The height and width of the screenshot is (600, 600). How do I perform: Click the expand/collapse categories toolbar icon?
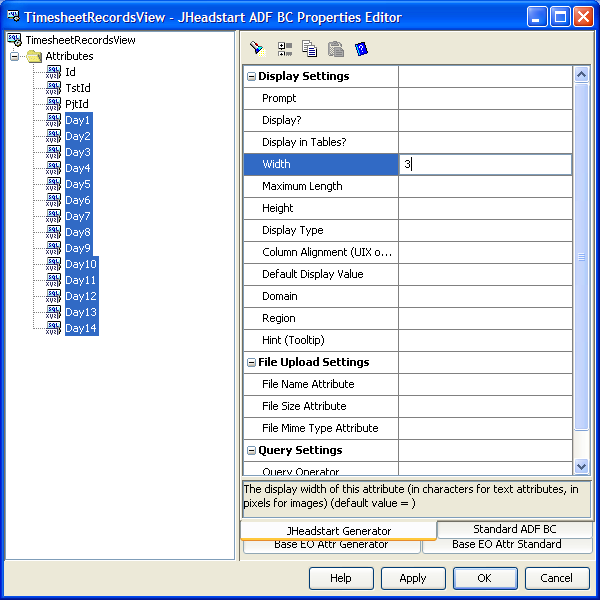point(284,48)
